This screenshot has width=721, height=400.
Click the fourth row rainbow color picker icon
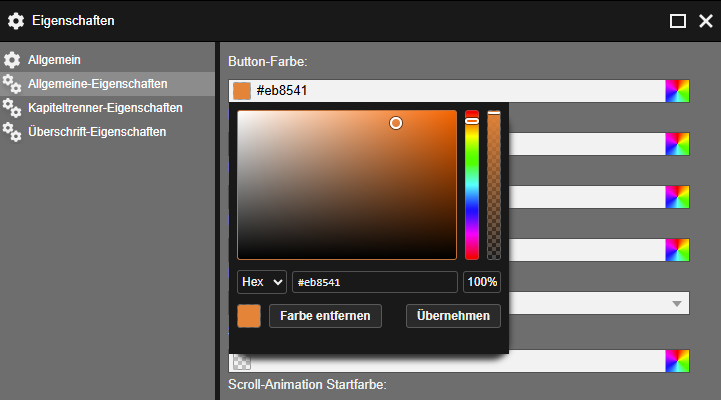point(677,250)
